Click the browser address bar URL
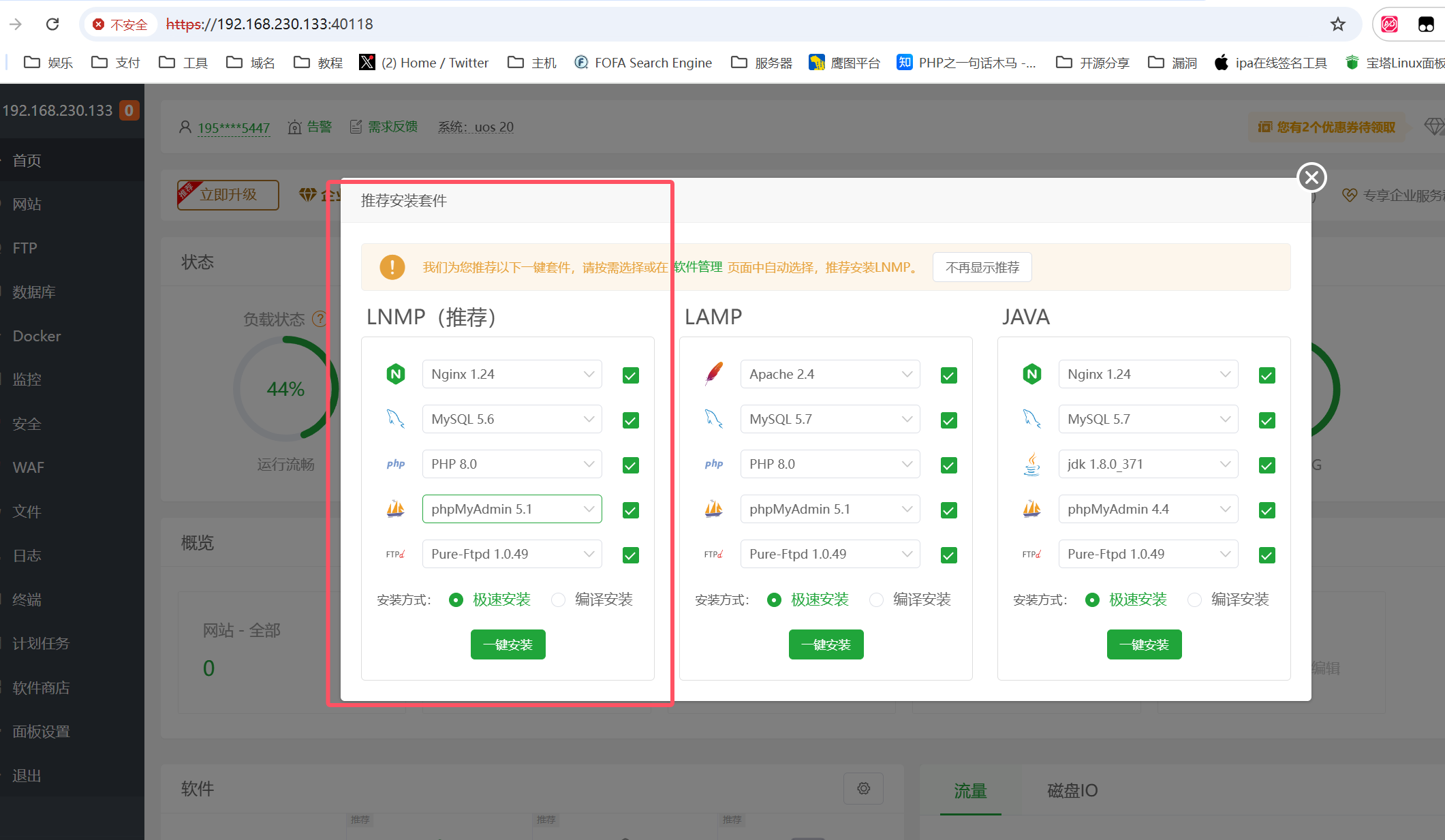This screenshot has height=840, width=1445. click(x=270, y=25)
